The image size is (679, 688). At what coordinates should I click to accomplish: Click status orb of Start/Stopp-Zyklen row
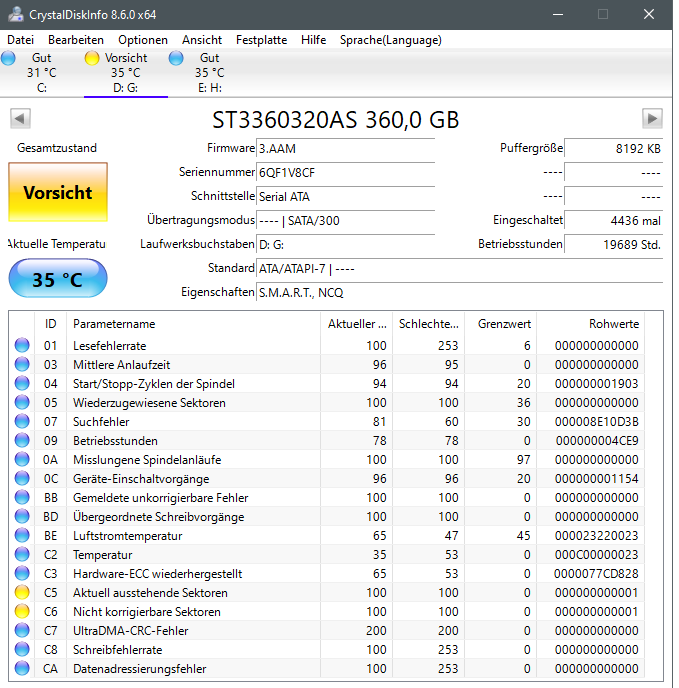click(22, 383)
